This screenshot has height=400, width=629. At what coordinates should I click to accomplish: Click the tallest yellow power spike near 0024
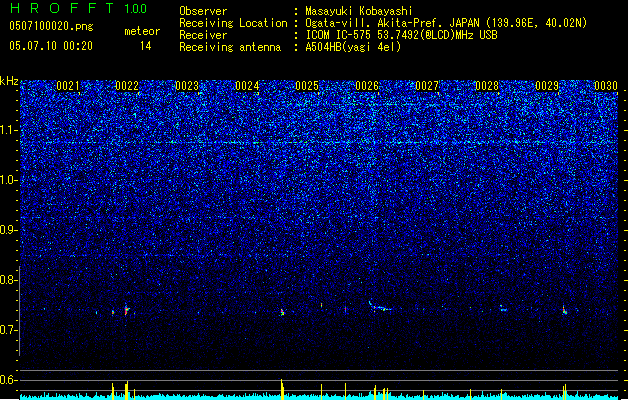pos(282,389)
